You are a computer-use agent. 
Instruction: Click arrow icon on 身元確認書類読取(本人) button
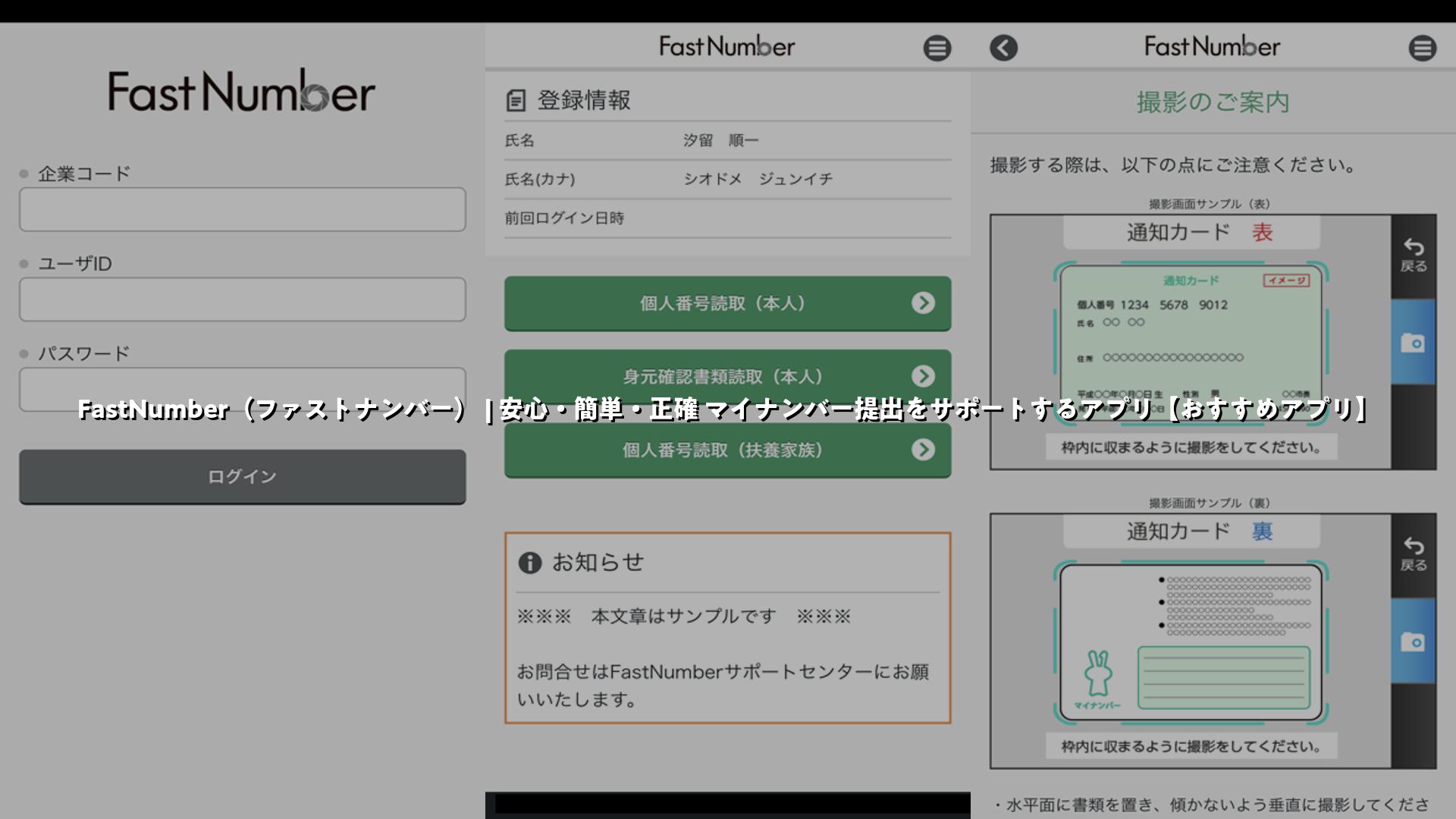[x=923, y=376]
